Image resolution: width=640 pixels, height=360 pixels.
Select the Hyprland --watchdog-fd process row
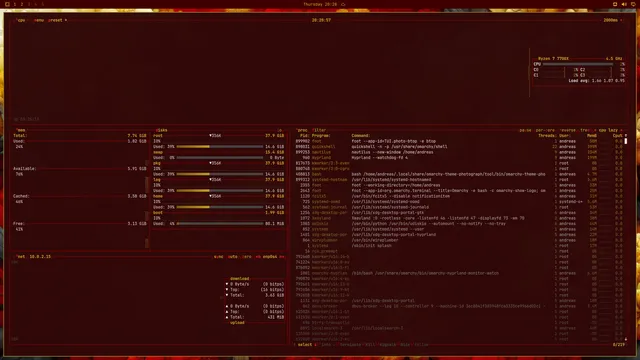point(459,158)
